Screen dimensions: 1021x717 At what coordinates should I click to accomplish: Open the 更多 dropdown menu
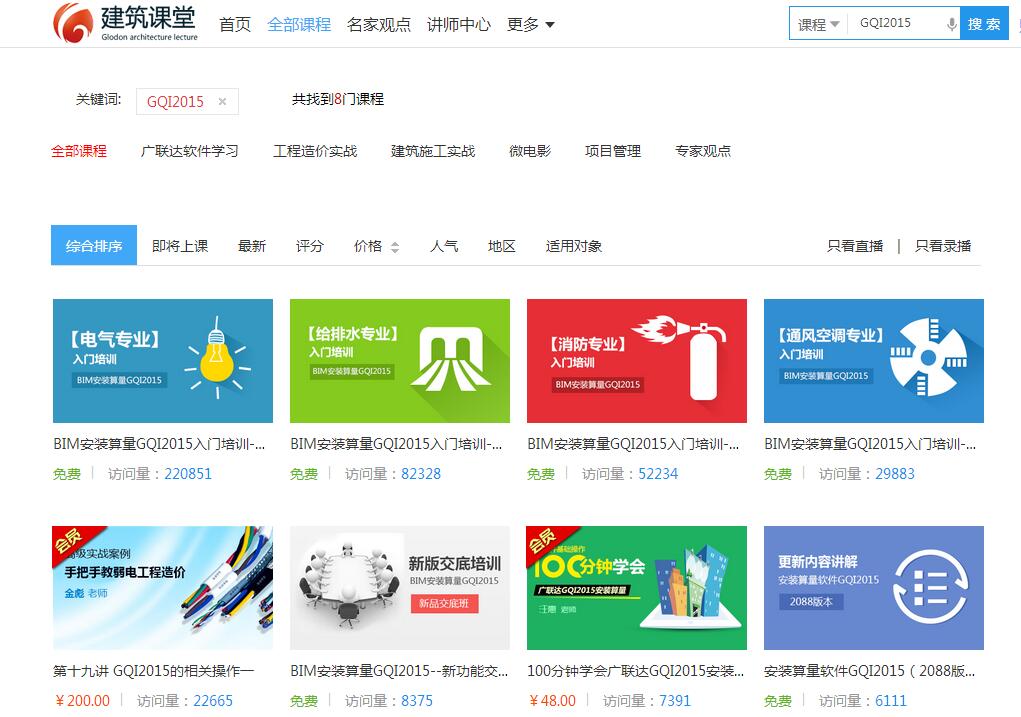[531, 25]
